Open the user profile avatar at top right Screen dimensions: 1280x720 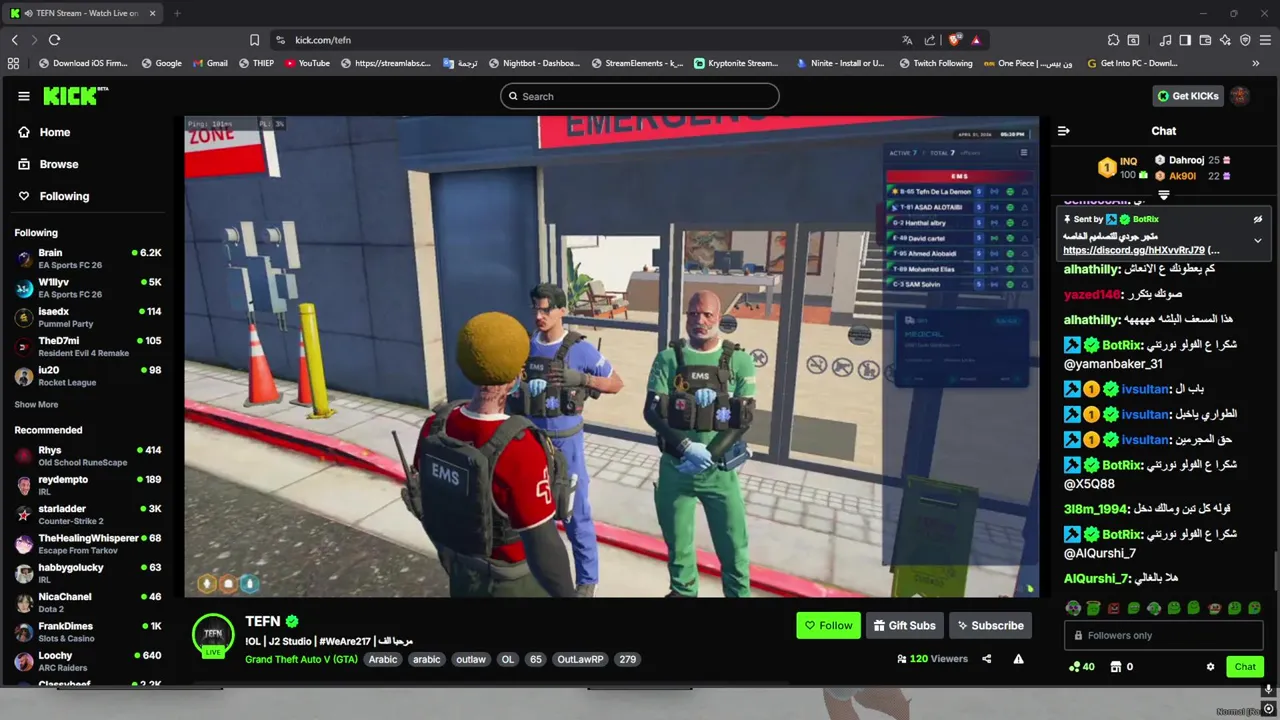1240,96
